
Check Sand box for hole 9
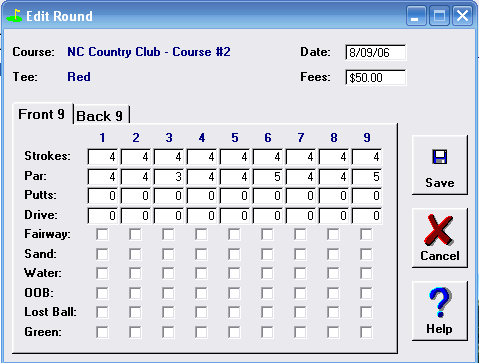pos(366,254)
